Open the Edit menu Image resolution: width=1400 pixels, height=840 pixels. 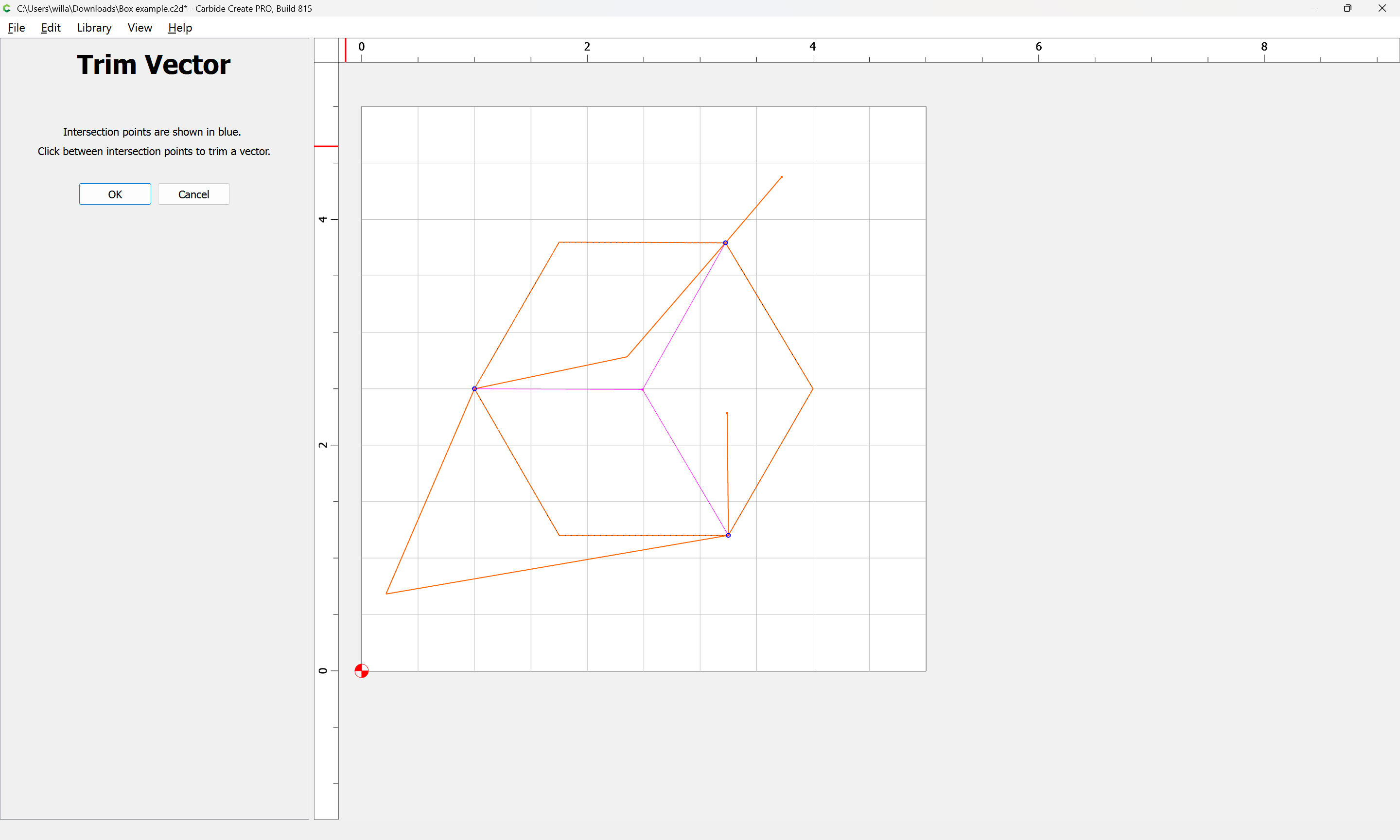(x=51, y=28)
